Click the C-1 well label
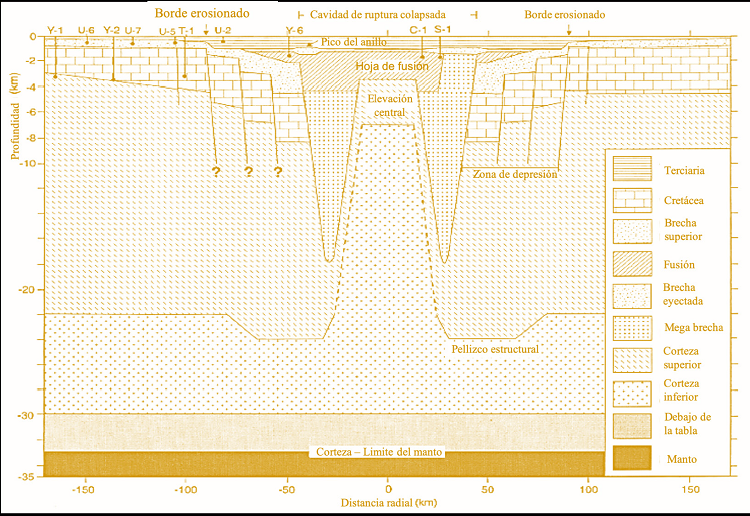750x516 pixels. [419, 31]
